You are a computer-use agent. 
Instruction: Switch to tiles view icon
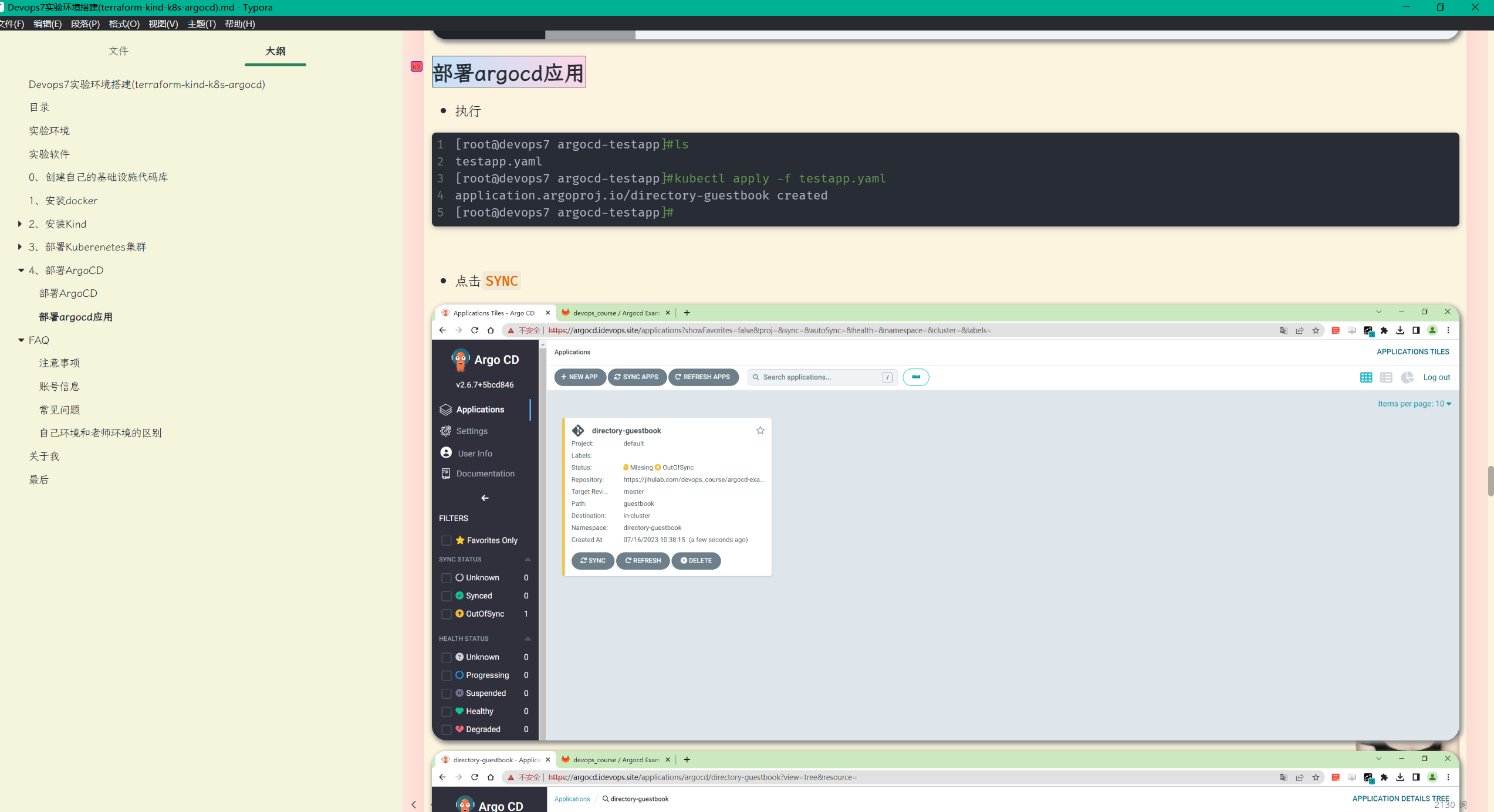click(x=1366, y=377)
